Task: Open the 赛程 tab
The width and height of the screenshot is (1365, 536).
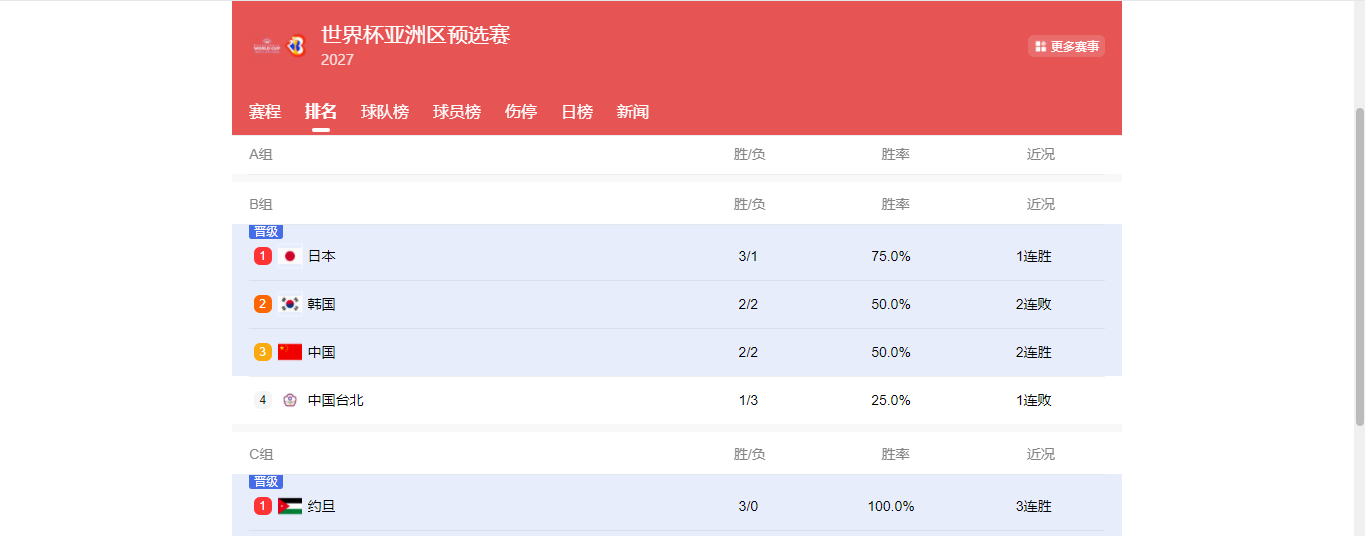Action: (x=265, y=112)
